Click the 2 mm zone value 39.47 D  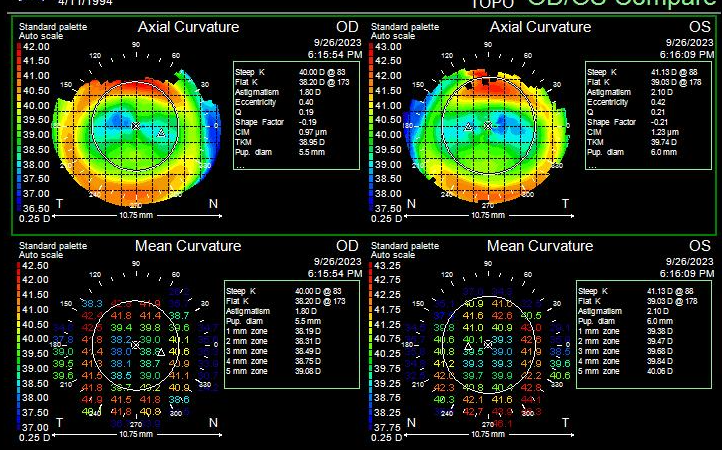660,341
